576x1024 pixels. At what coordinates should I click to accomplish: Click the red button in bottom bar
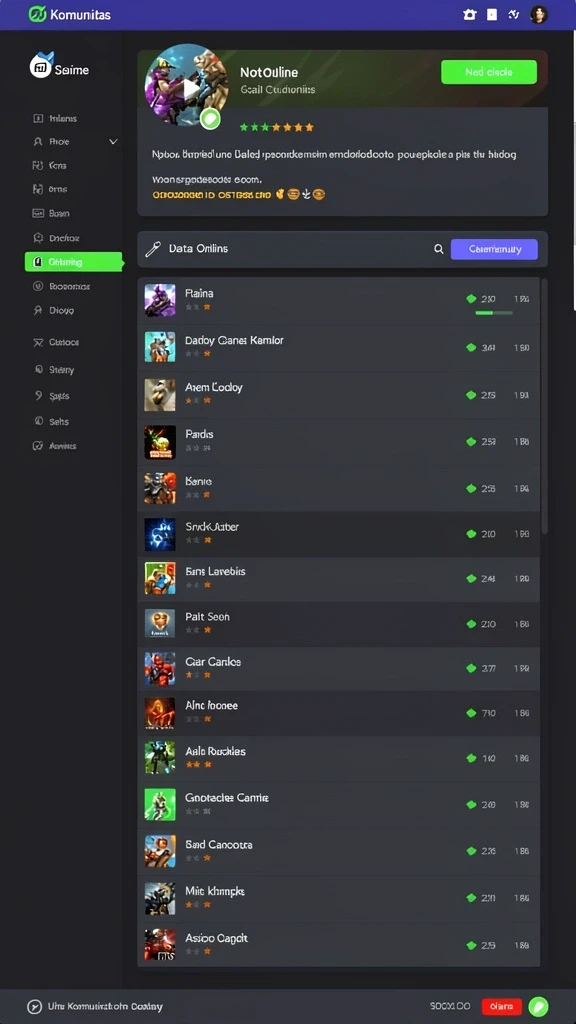pyautogui.click(x=502, y=1006)
